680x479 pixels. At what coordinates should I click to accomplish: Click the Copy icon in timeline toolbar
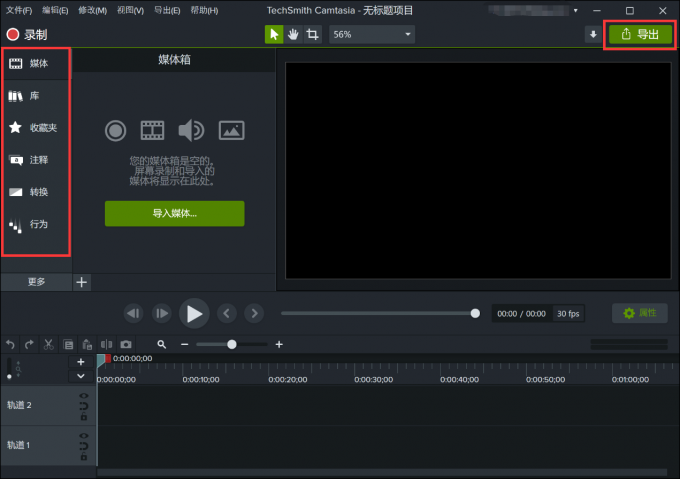(x=68, y=345)
